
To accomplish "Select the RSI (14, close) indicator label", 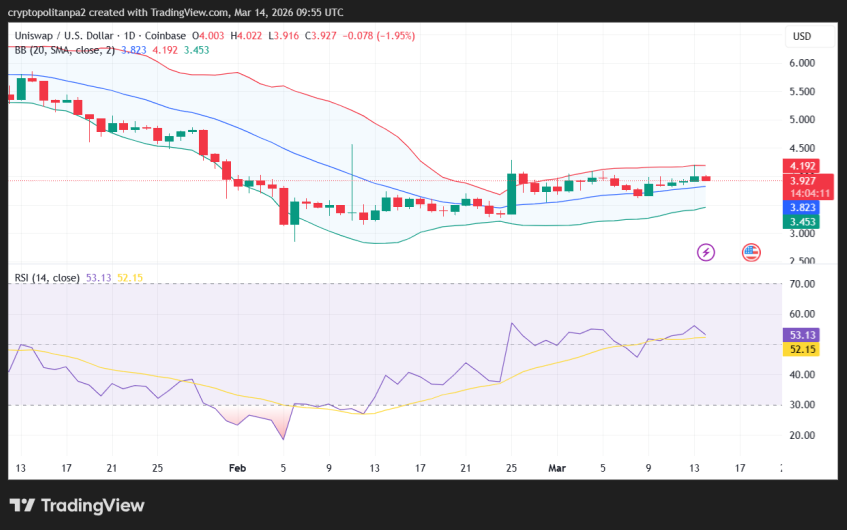I will [x=47, y=278].
